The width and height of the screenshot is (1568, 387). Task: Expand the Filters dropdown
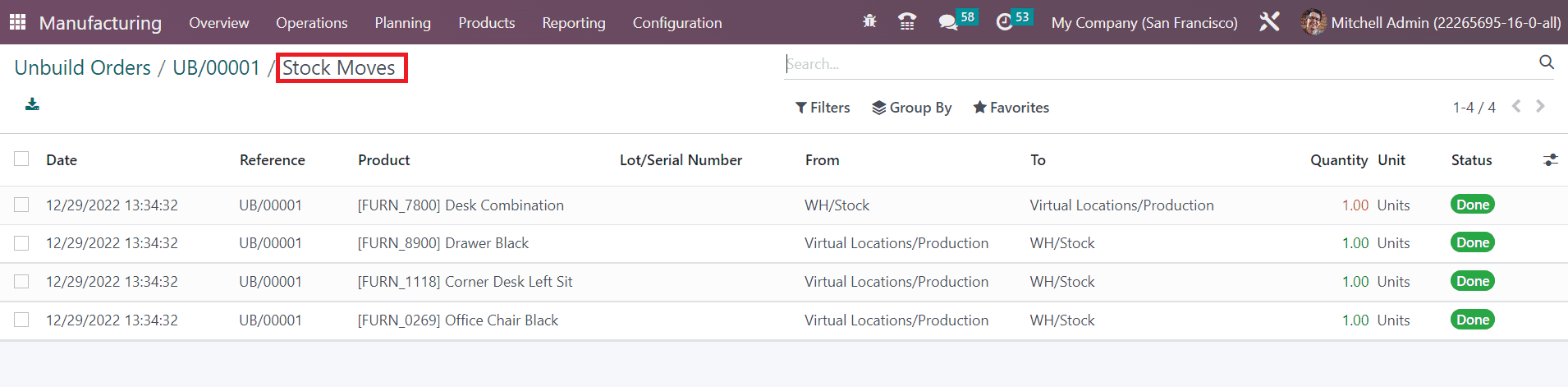[x=823, y=108]
